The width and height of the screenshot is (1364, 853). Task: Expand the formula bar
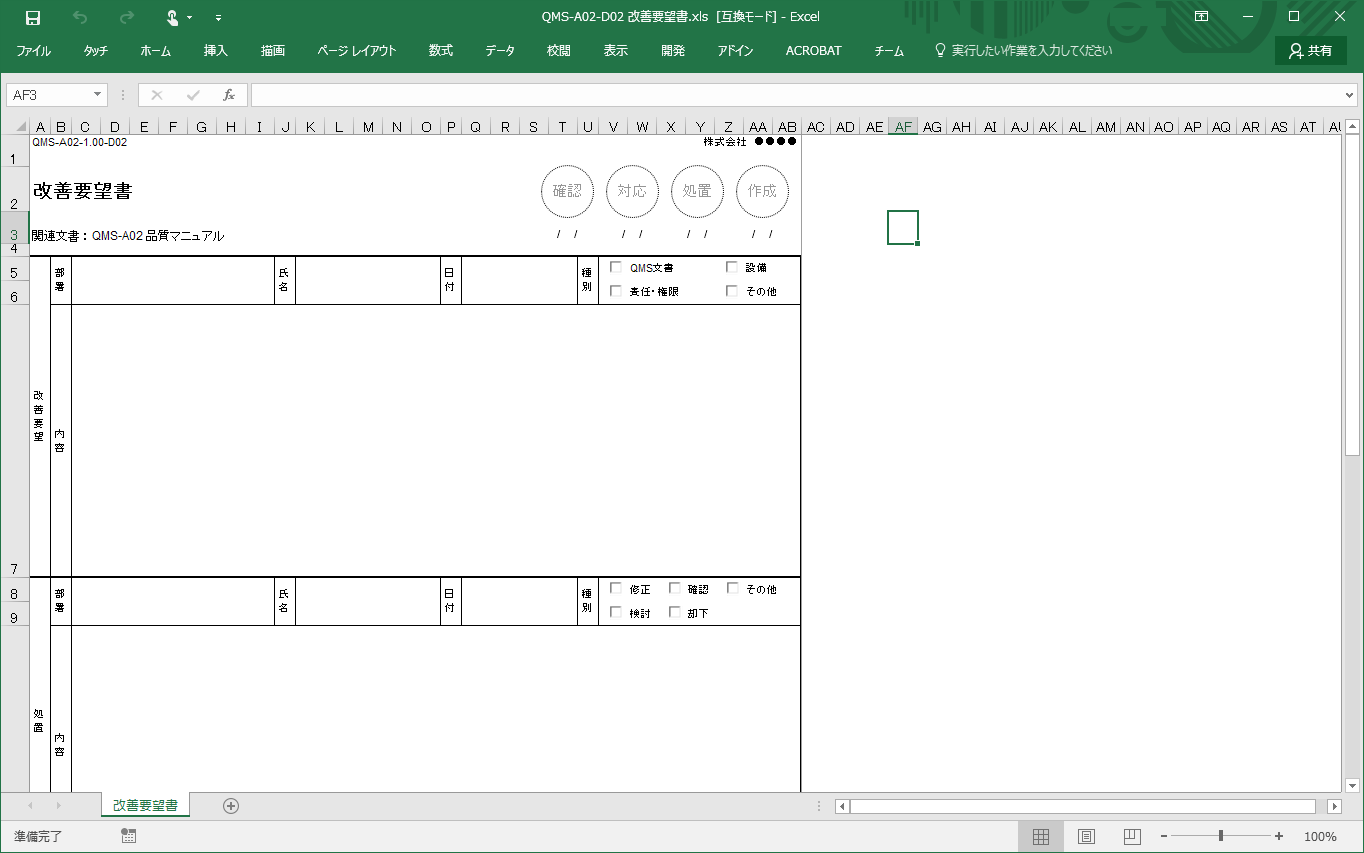point(1350,95)
